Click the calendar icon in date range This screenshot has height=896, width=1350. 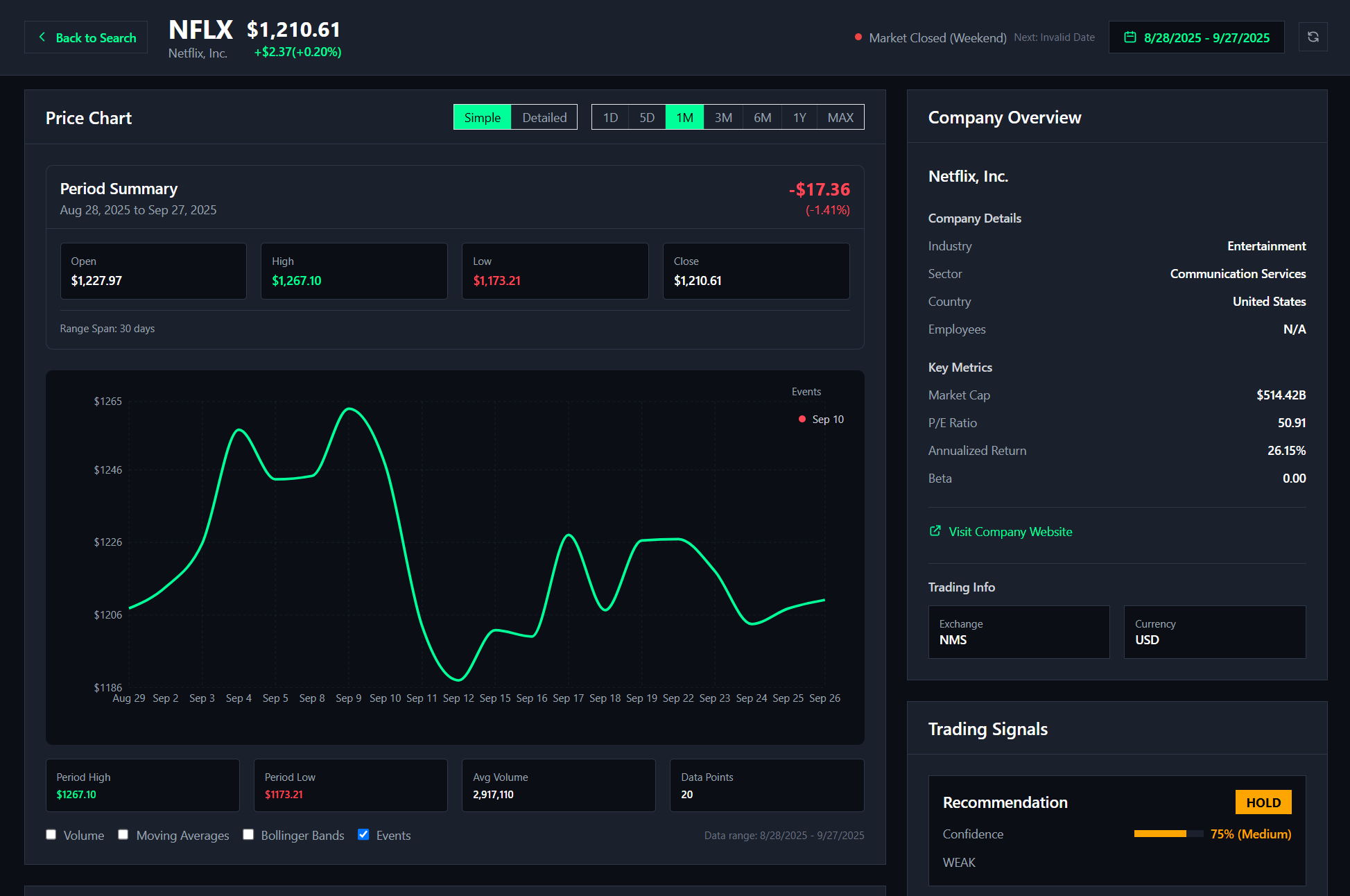pos(1130,37)
